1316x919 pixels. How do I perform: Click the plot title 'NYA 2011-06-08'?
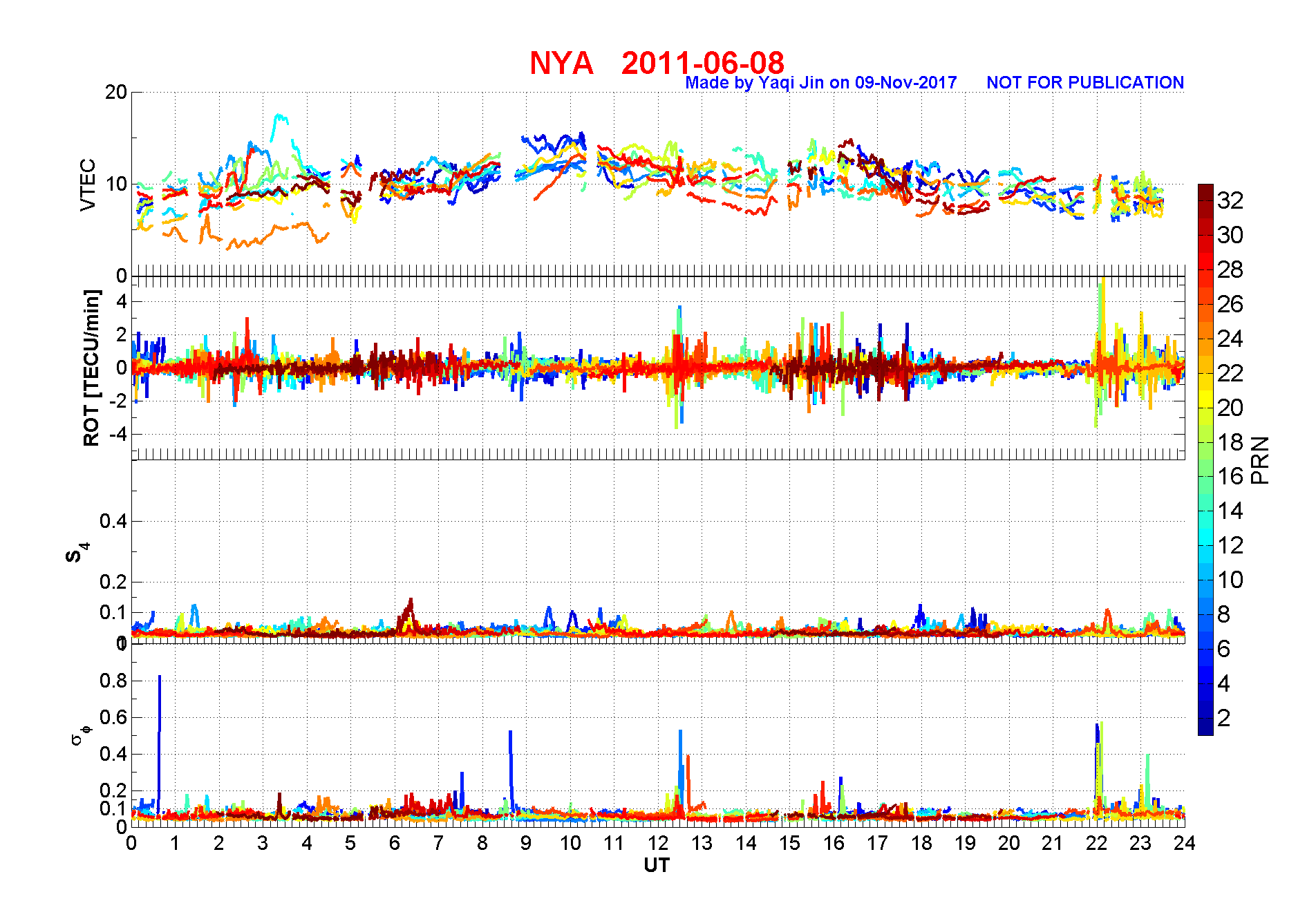657,64
